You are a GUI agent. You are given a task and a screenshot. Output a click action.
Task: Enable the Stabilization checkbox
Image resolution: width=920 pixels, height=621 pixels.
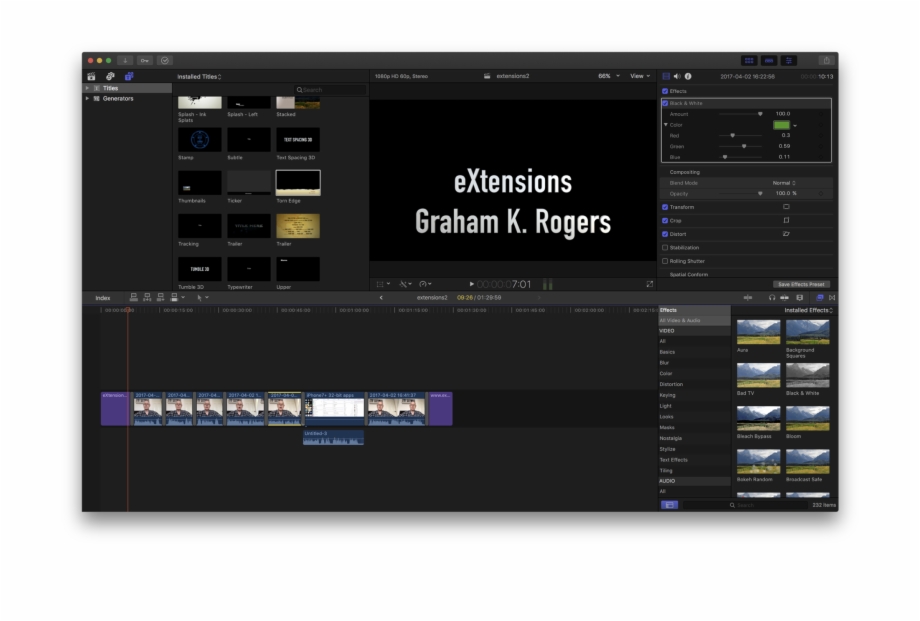point(664,247)
